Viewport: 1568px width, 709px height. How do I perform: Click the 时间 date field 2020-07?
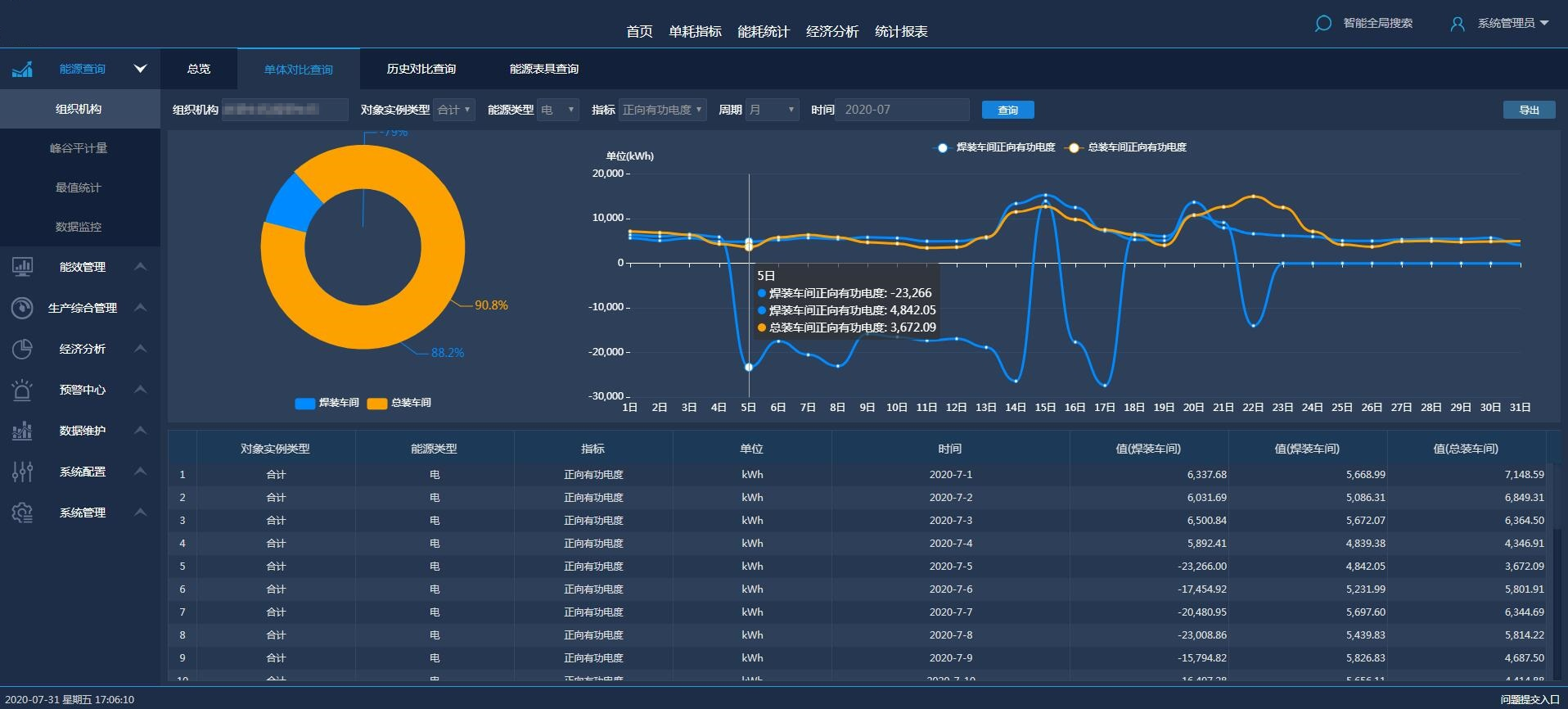click(x=902, y=110)
